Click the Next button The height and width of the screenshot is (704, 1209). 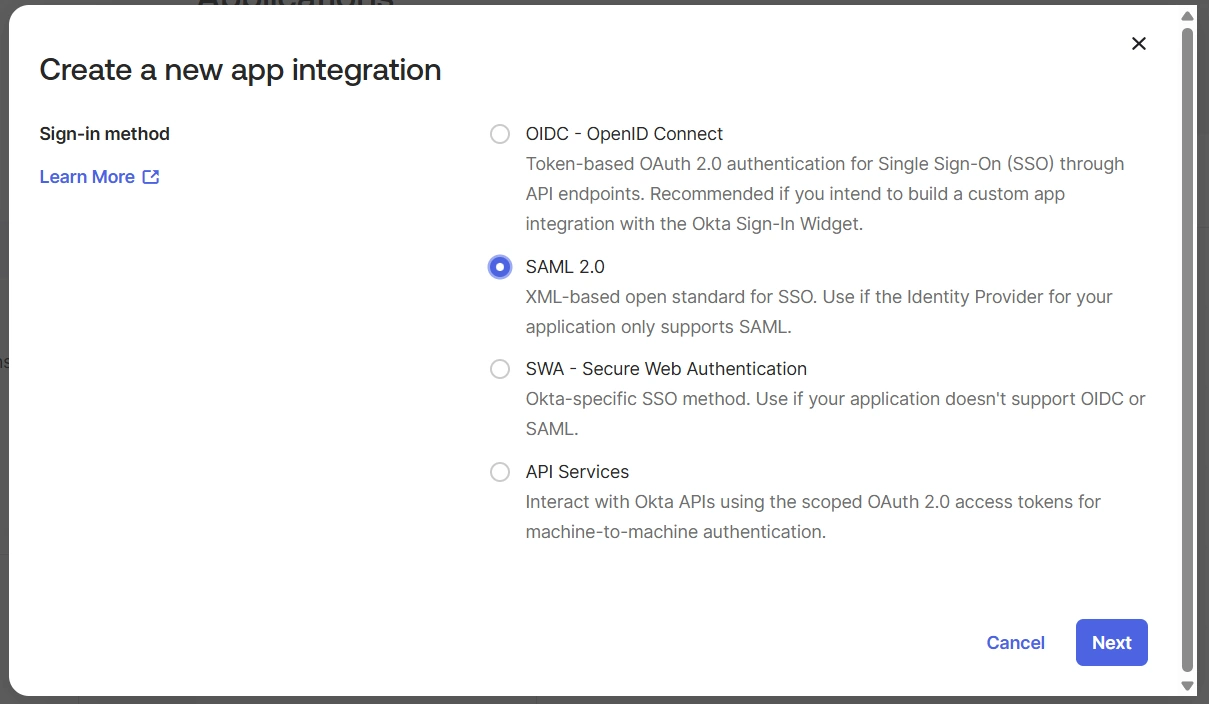pos(1111,642)
